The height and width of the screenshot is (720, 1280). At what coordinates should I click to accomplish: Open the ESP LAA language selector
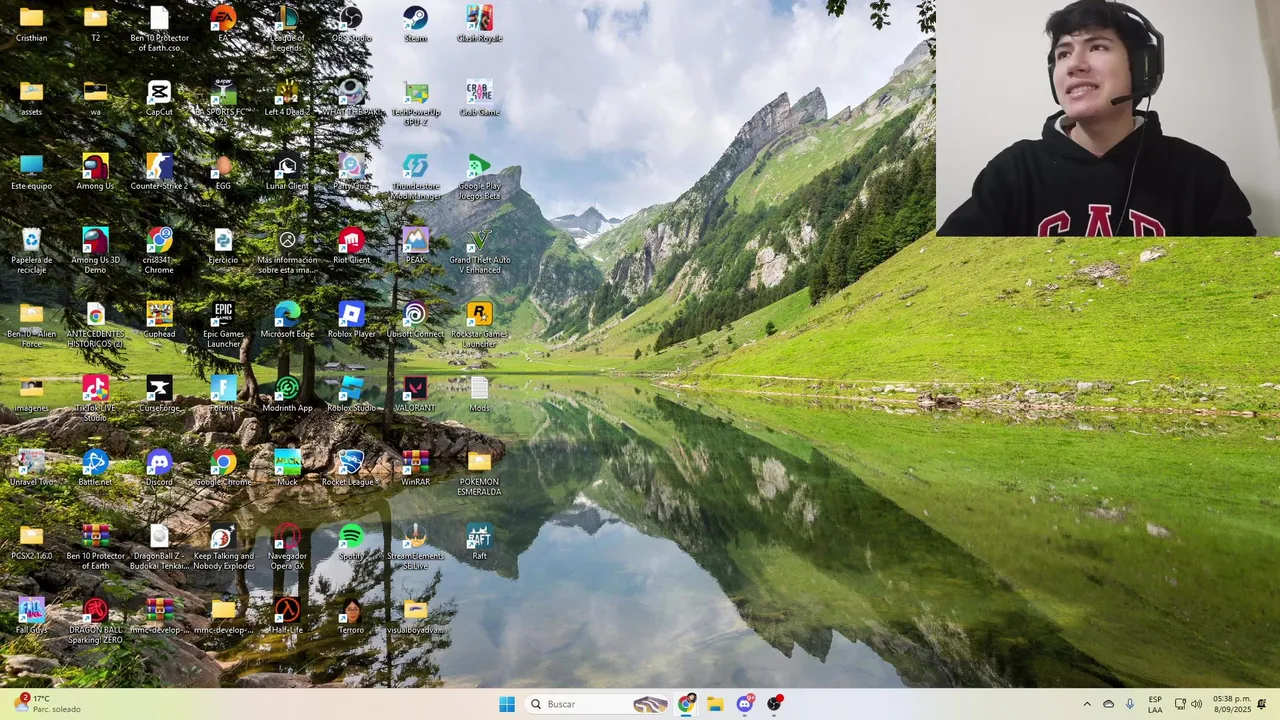click(x=1155, y=704)
